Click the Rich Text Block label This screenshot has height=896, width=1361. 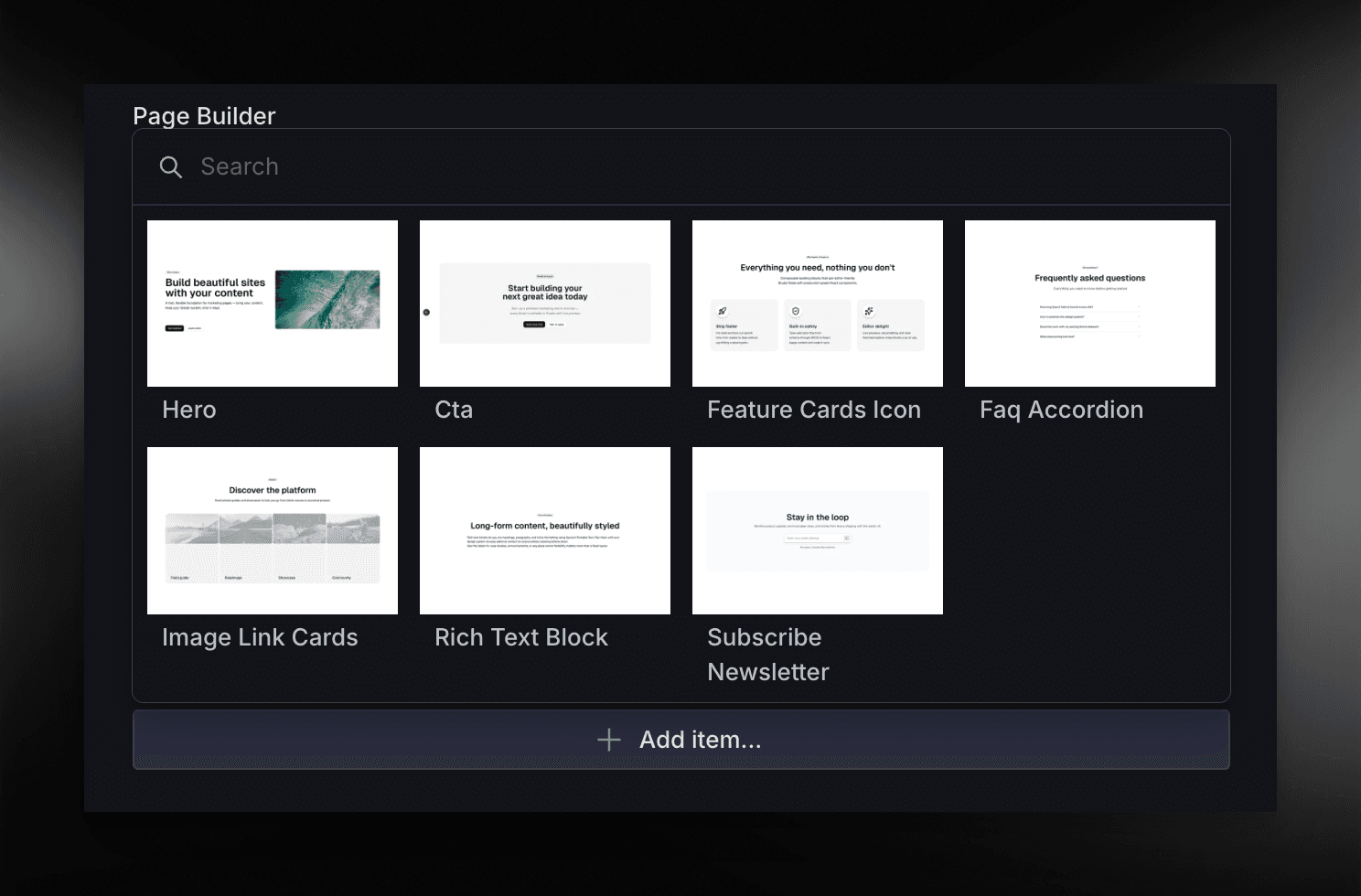[x=521, y=637]
